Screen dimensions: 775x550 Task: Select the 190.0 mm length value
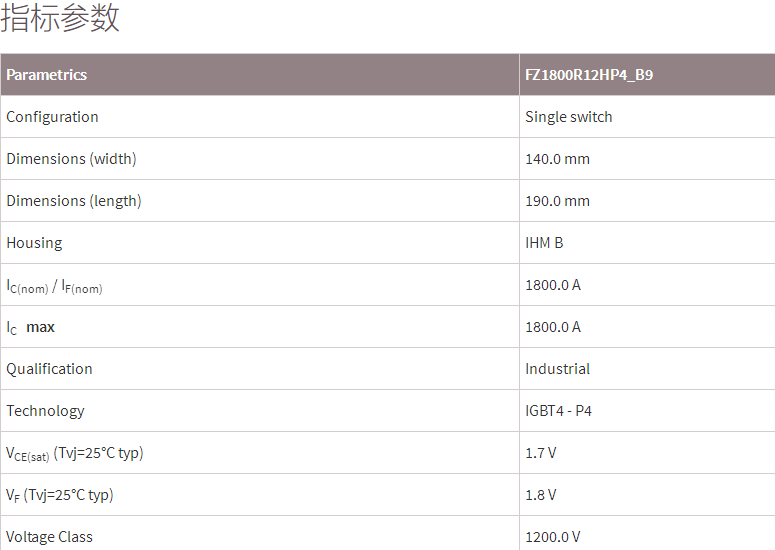coord(557,201)
